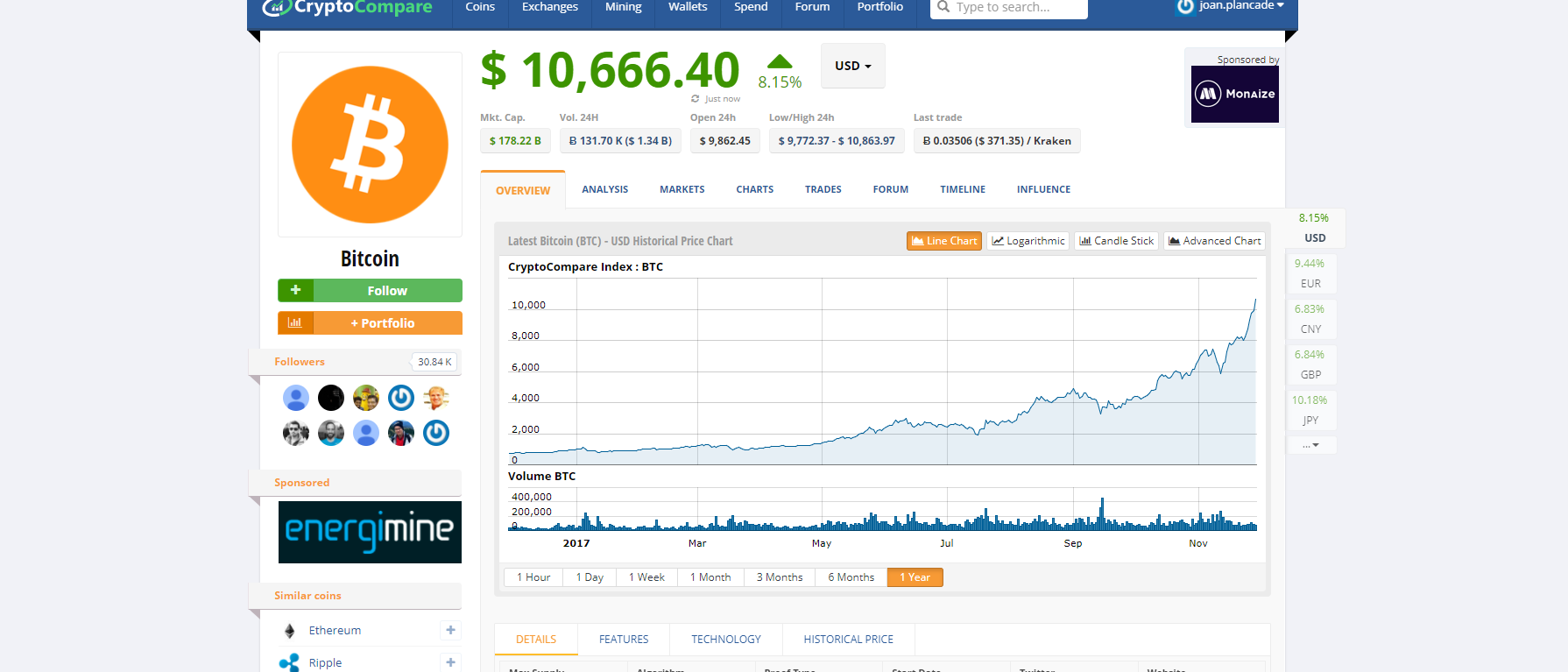Click the large Bitcoin logo image
The image size is (1568, 672).
click(370, 145)
